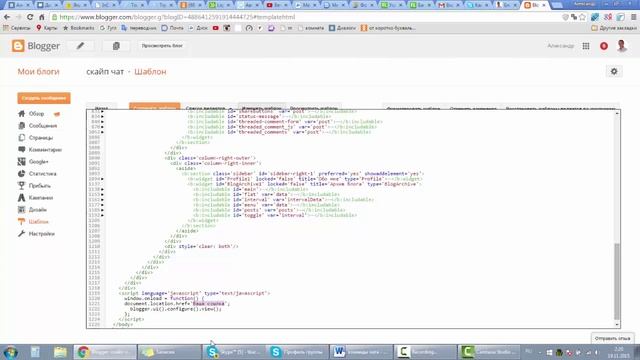Open Страницы in sidebar

(x=40, y=138)
